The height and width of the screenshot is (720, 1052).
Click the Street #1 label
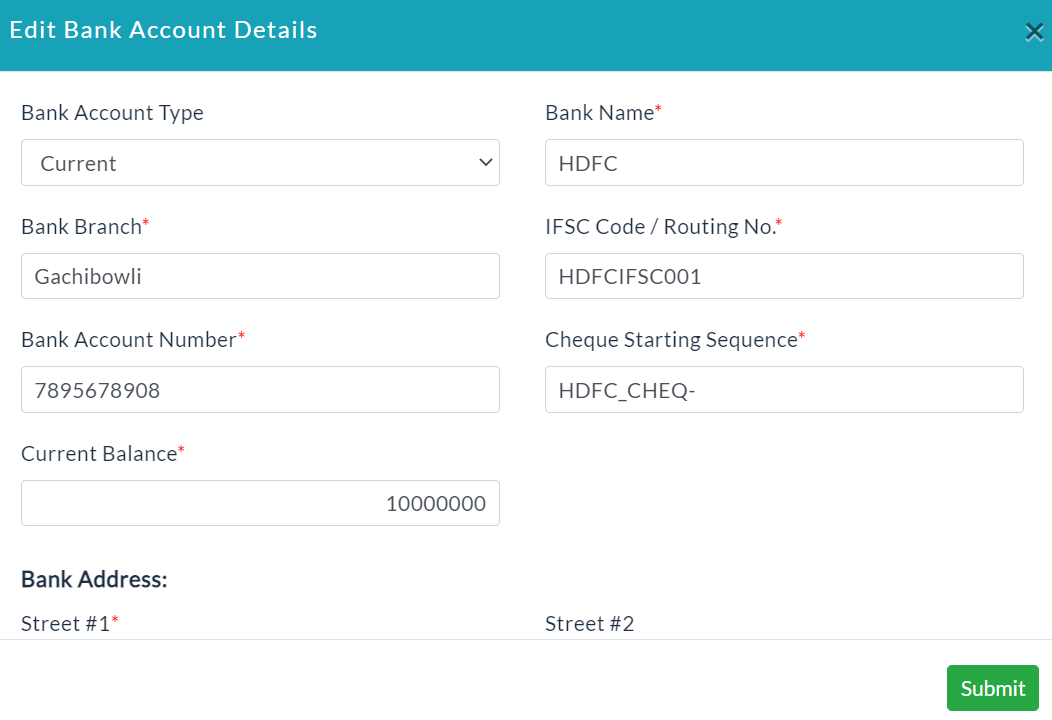[x=66, y=623]
